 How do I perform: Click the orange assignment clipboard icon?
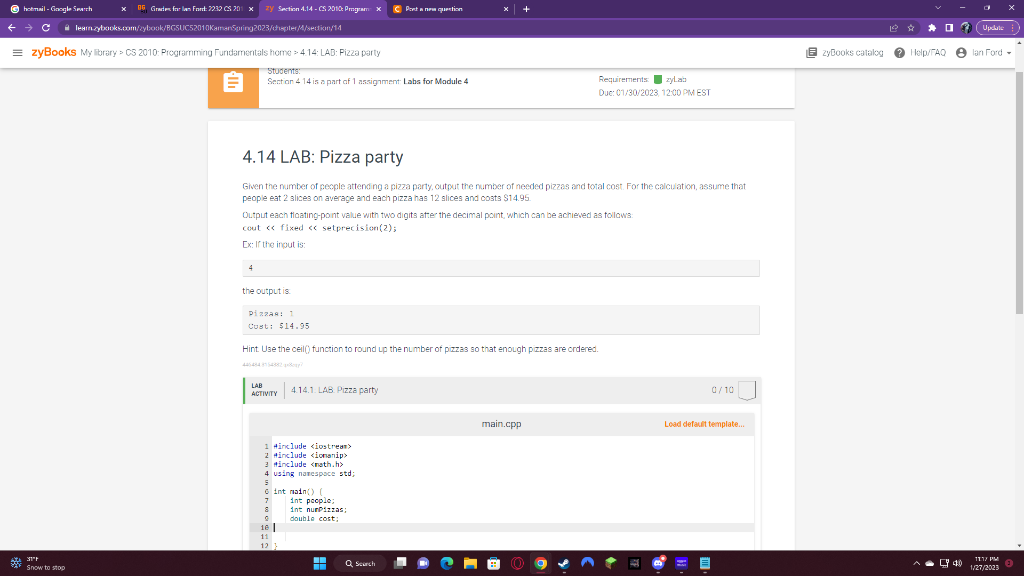point(233,82)
